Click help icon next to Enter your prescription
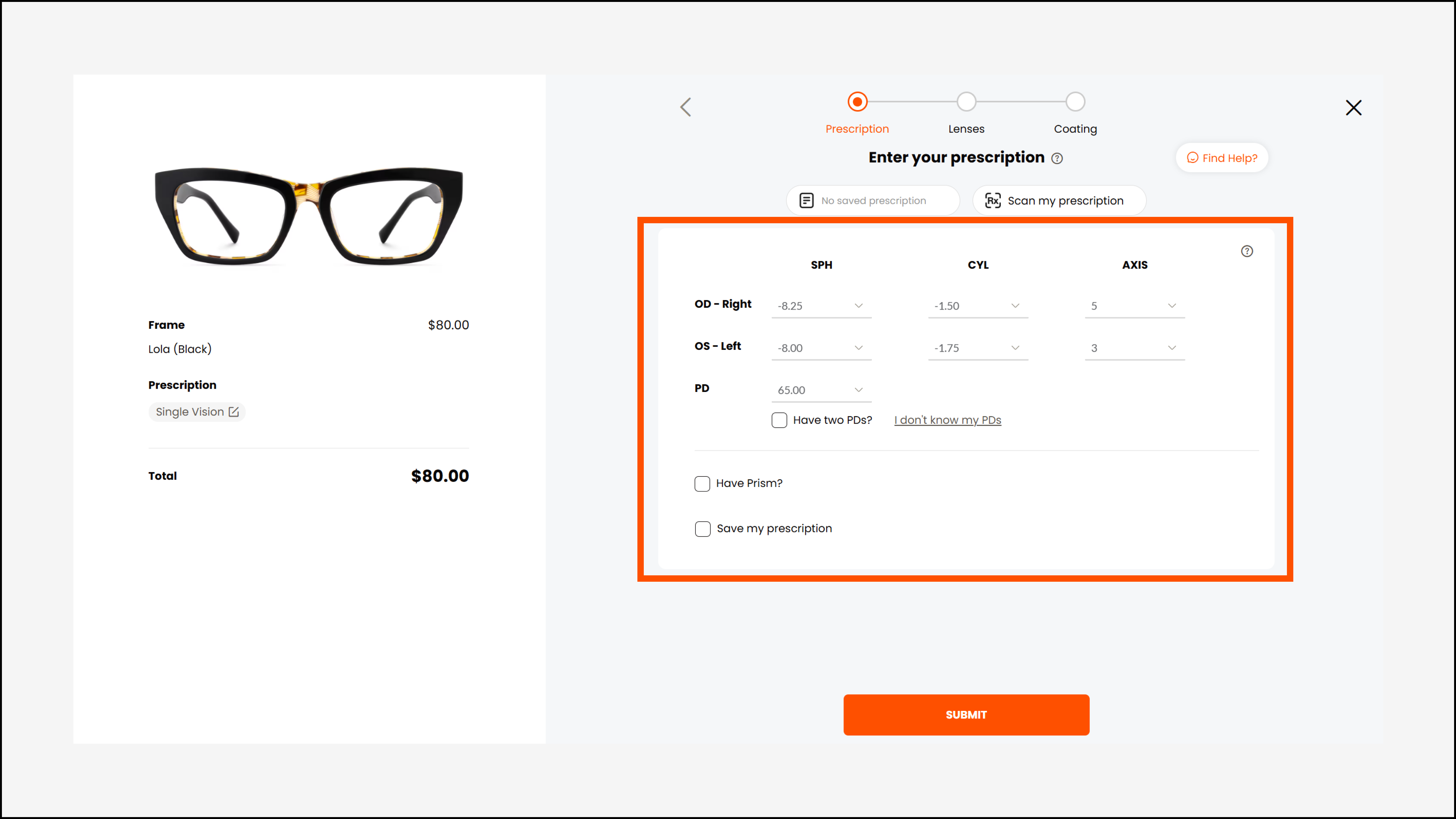This screenshot has width=1456, height=819. tap(1057, 158)
